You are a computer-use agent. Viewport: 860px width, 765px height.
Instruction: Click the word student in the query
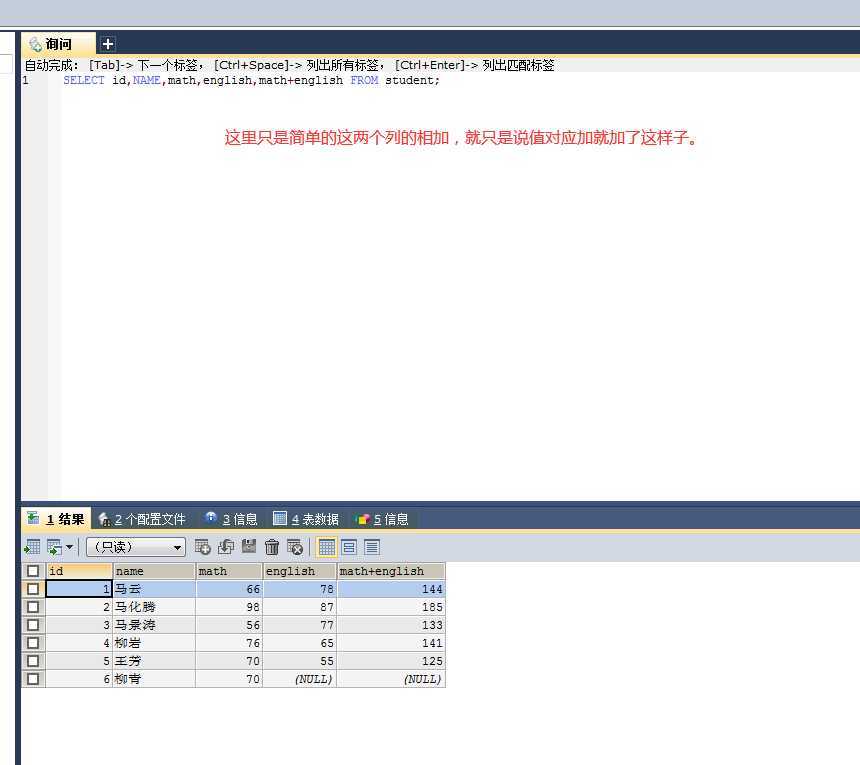[409, 80]
